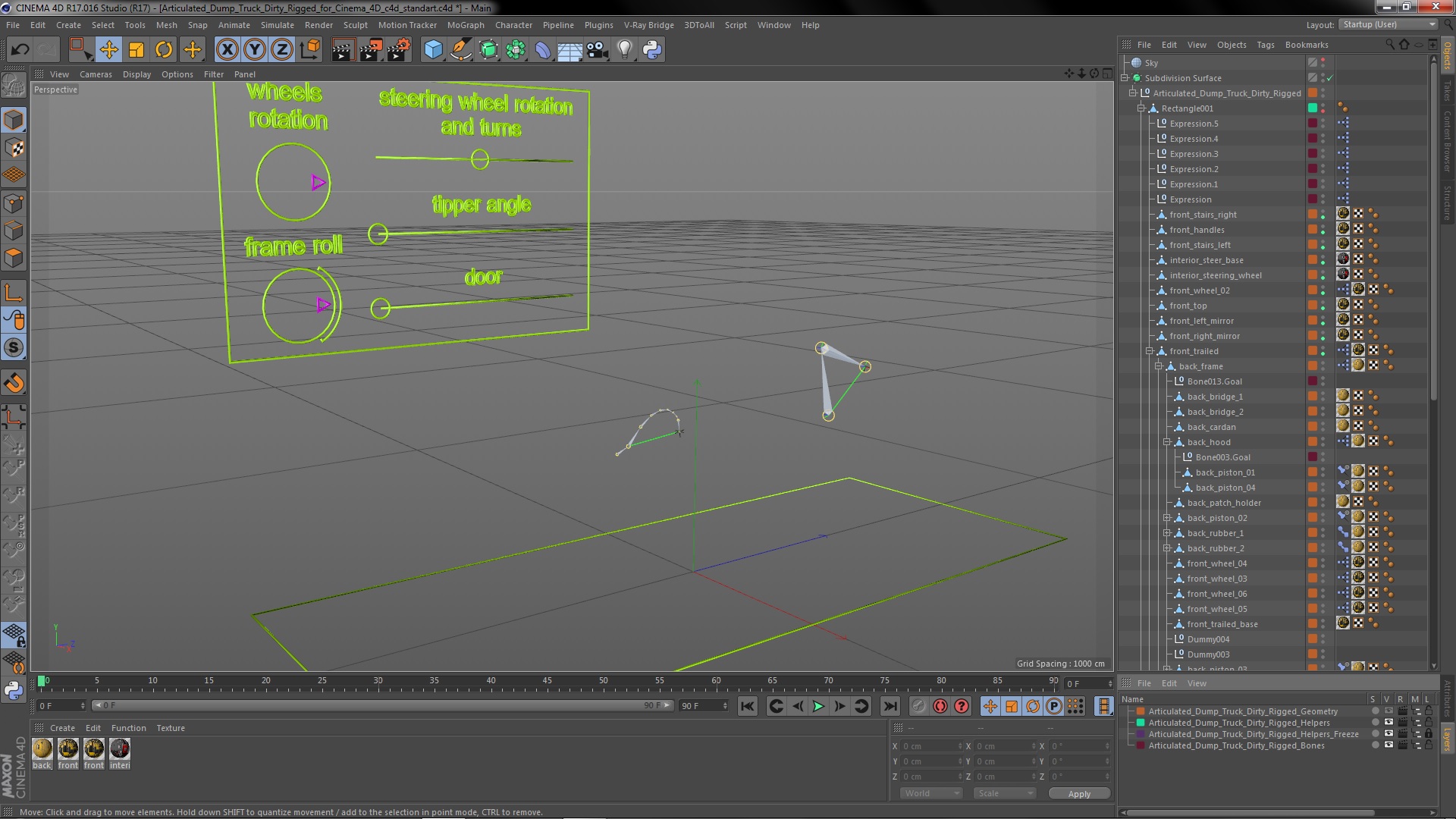The image size is (1456, 819).
Task: Open viewport Cameras menu
Action: (96, 74)
